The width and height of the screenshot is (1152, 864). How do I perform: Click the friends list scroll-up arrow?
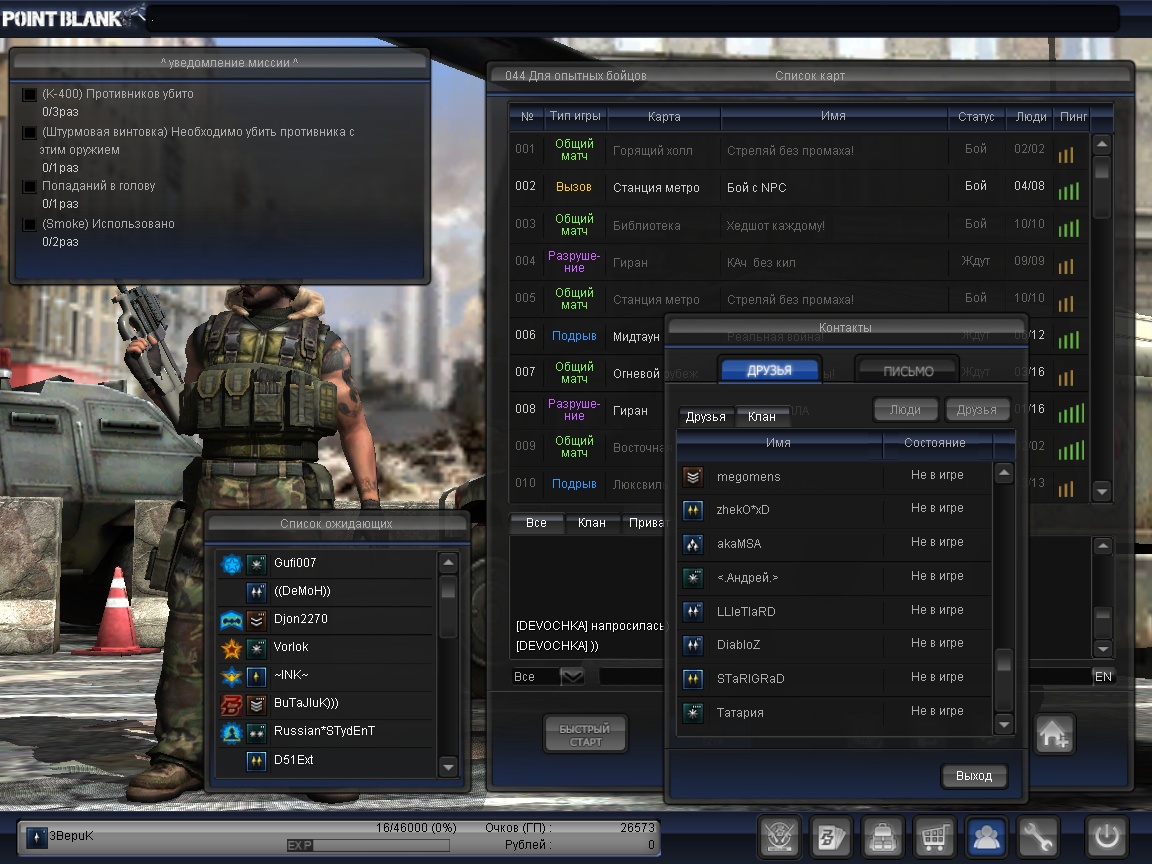click(1004, 472)
